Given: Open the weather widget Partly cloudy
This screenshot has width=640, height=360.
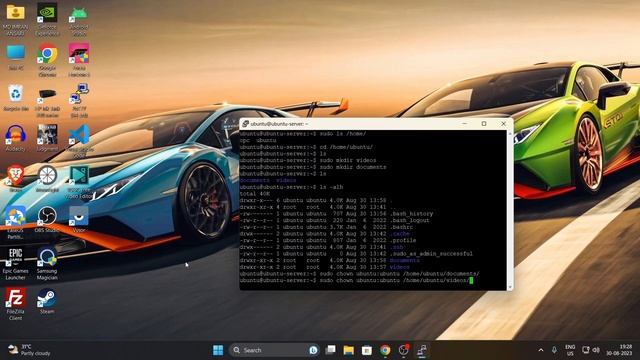Looking at the screenshot, I should click(29, 350).
